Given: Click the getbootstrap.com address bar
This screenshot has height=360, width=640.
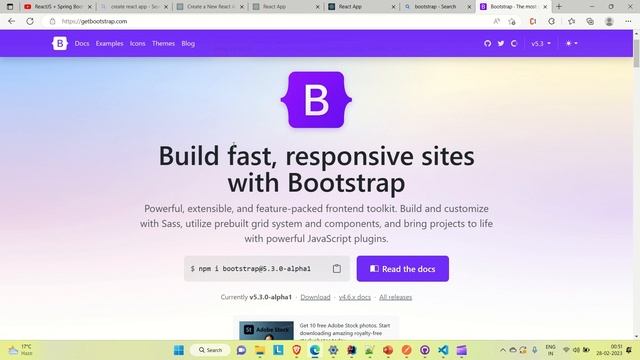Looking at the screenshot, I should 269,21.
